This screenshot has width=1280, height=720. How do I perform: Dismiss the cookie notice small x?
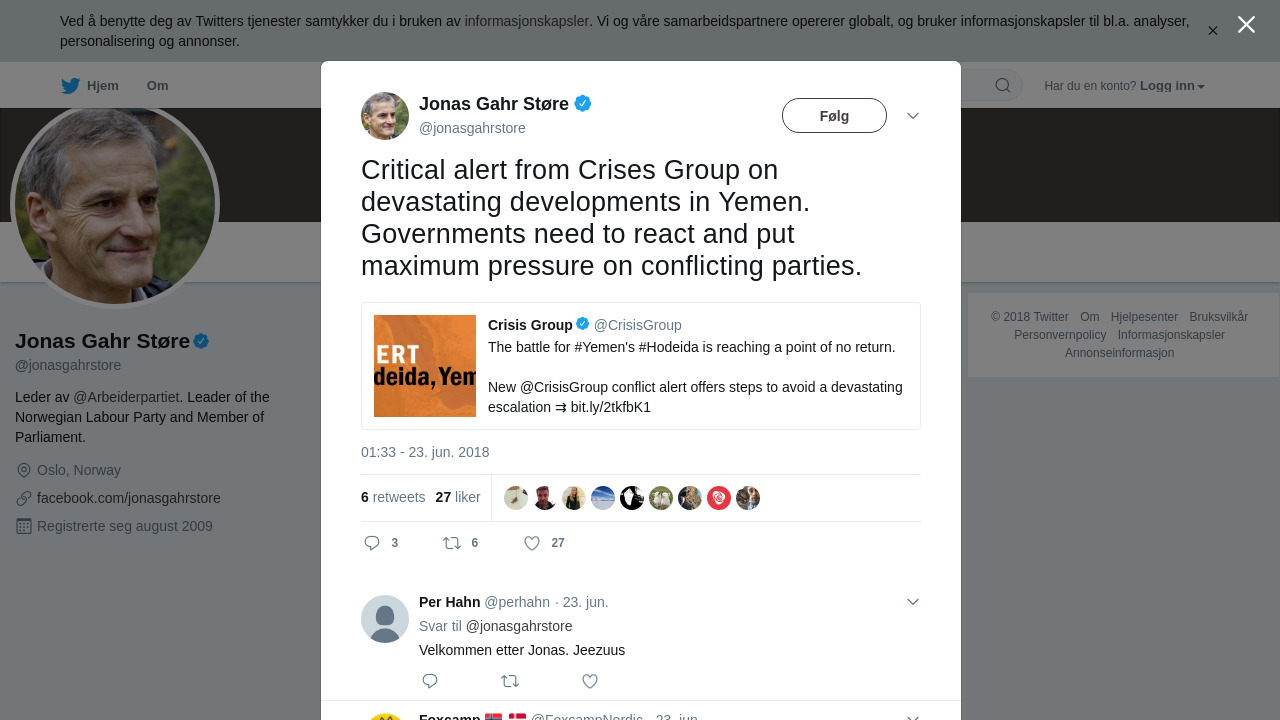pos(1213,31)
